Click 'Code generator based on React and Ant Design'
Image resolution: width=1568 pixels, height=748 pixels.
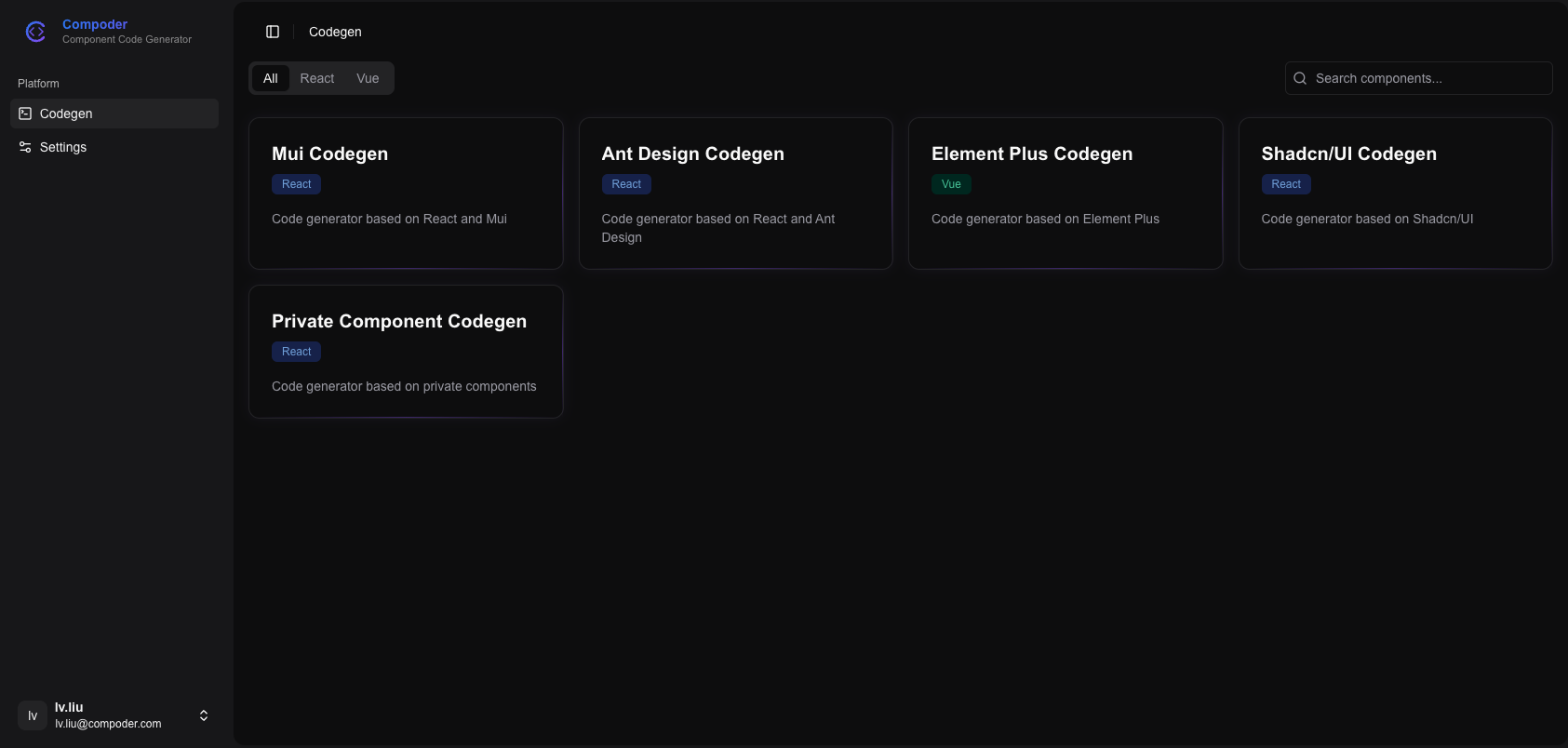point(718,228)
